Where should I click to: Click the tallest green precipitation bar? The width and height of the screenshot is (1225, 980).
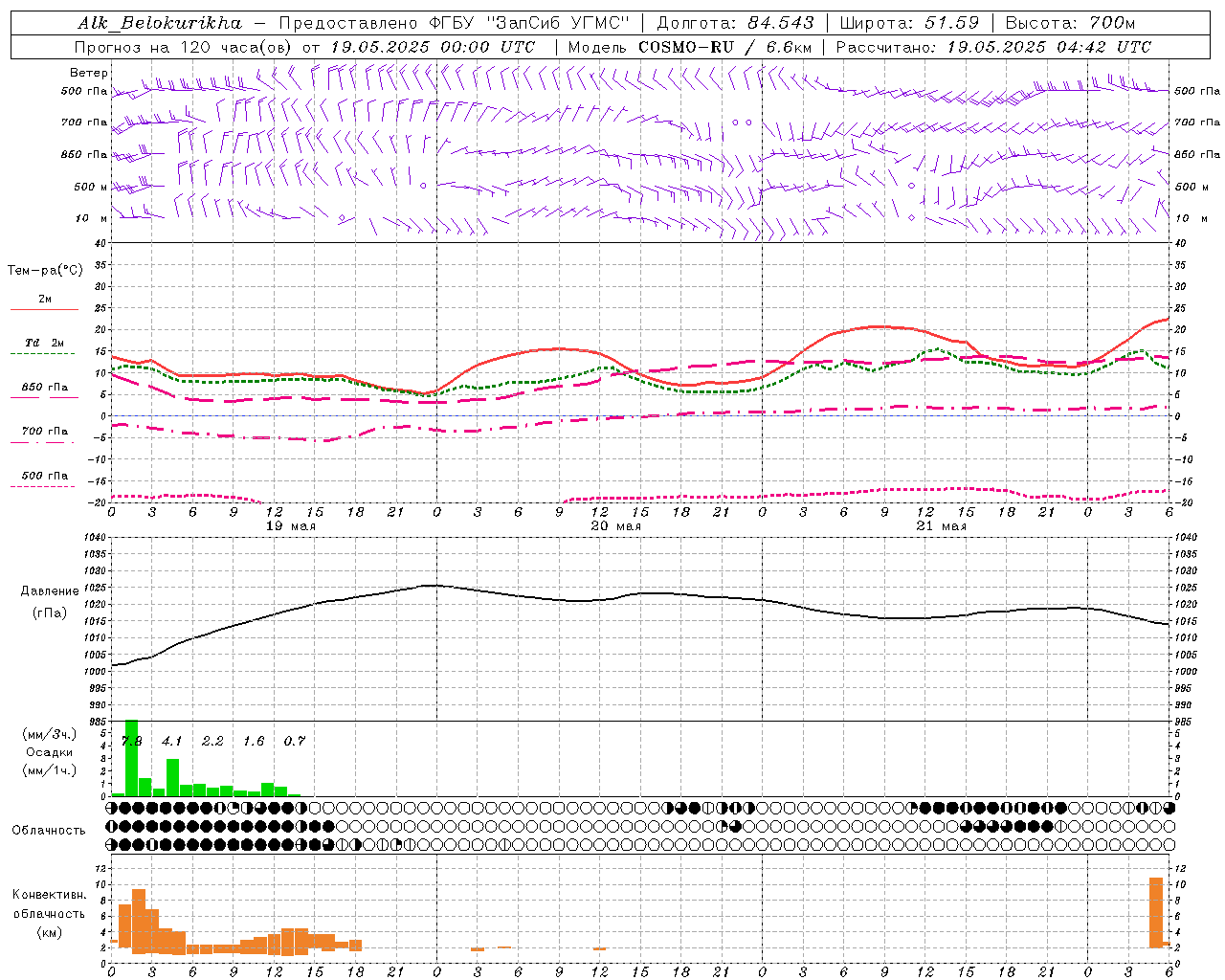[x=131, y=758]
